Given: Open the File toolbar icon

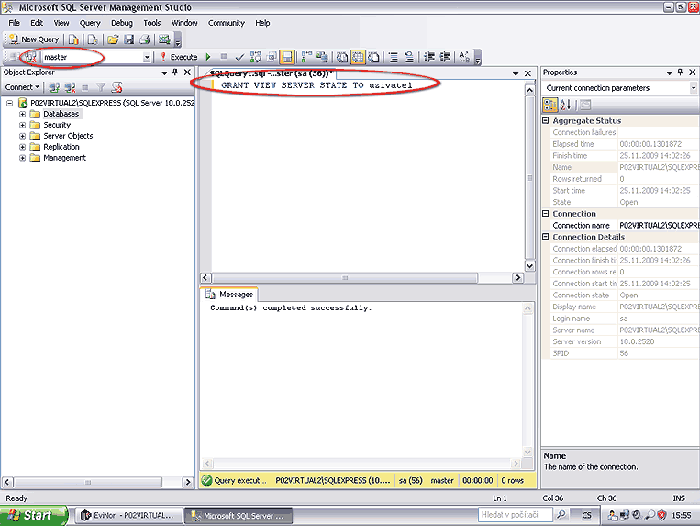Looking at the screenshot, I should [112, 40].
